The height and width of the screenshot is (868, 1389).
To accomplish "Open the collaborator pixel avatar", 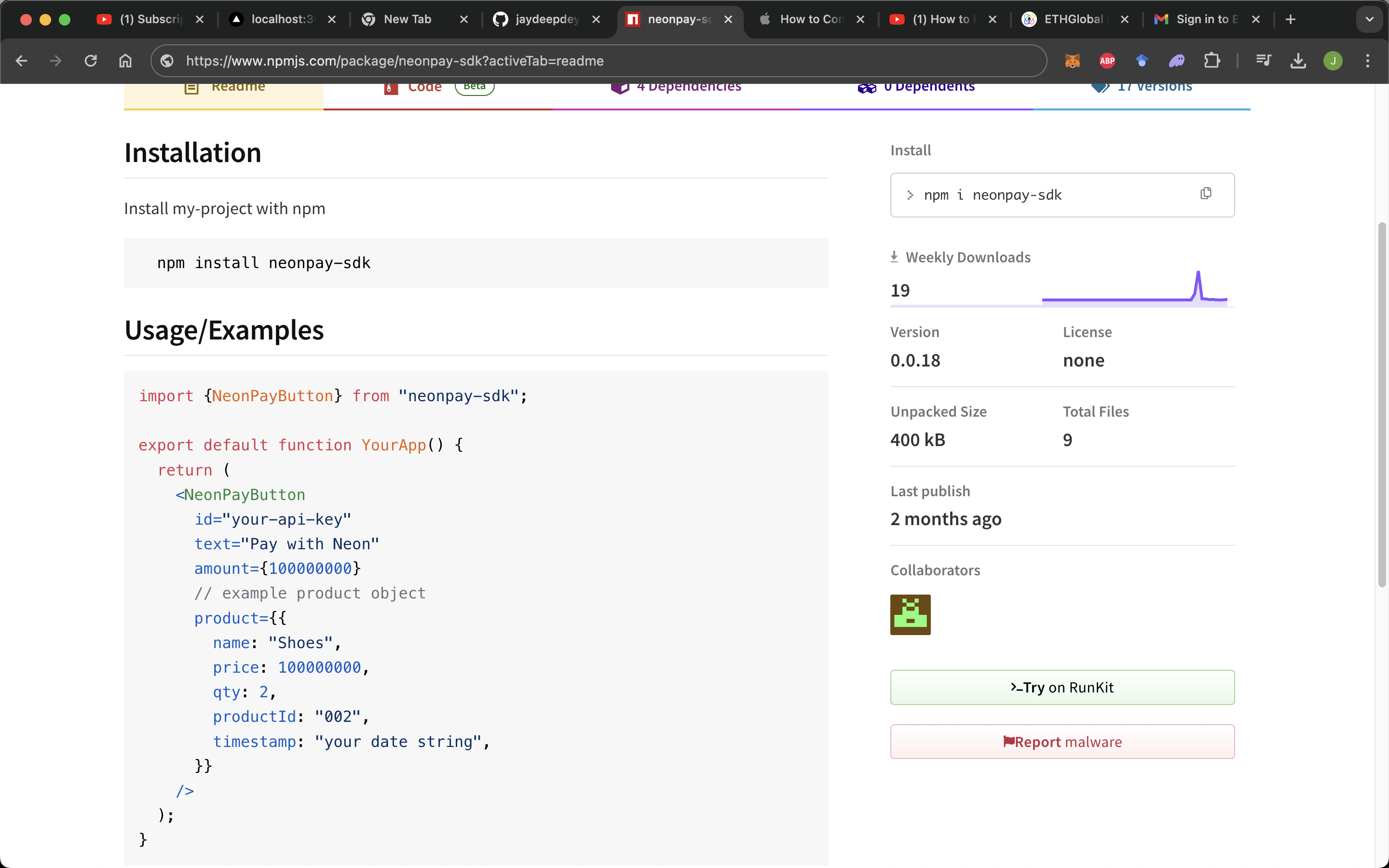I will 910,614.
